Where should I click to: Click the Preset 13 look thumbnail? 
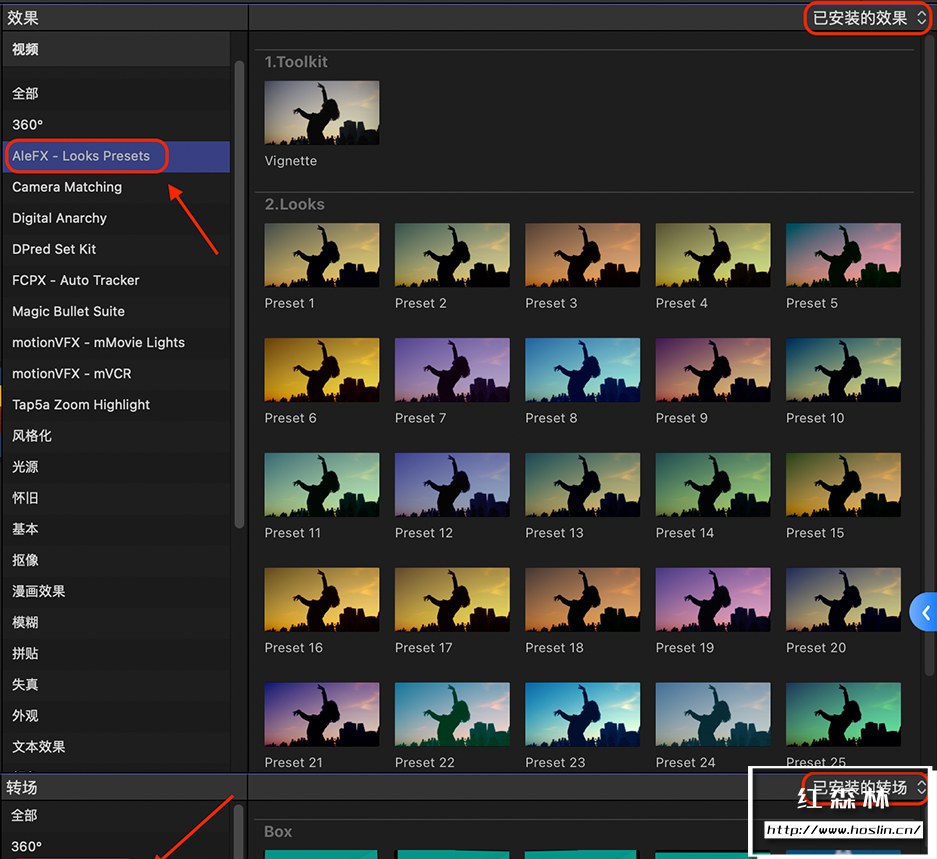tap(583, 484)
